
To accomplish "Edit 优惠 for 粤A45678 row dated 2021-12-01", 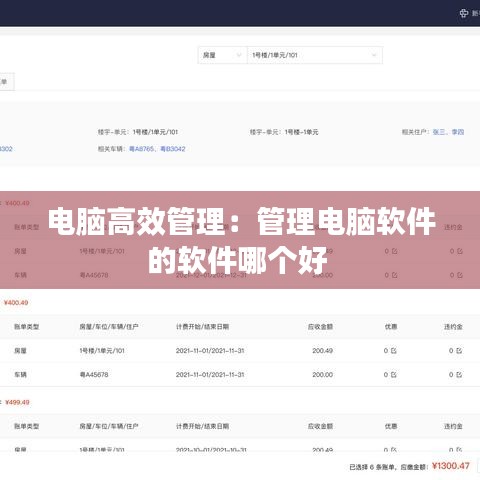I will 394,275.
